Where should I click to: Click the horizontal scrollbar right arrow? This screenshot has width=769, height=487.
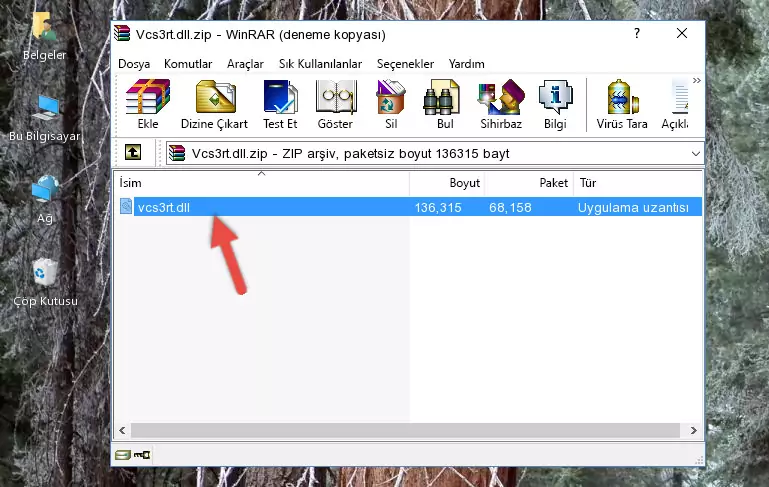tap(693, 430)
